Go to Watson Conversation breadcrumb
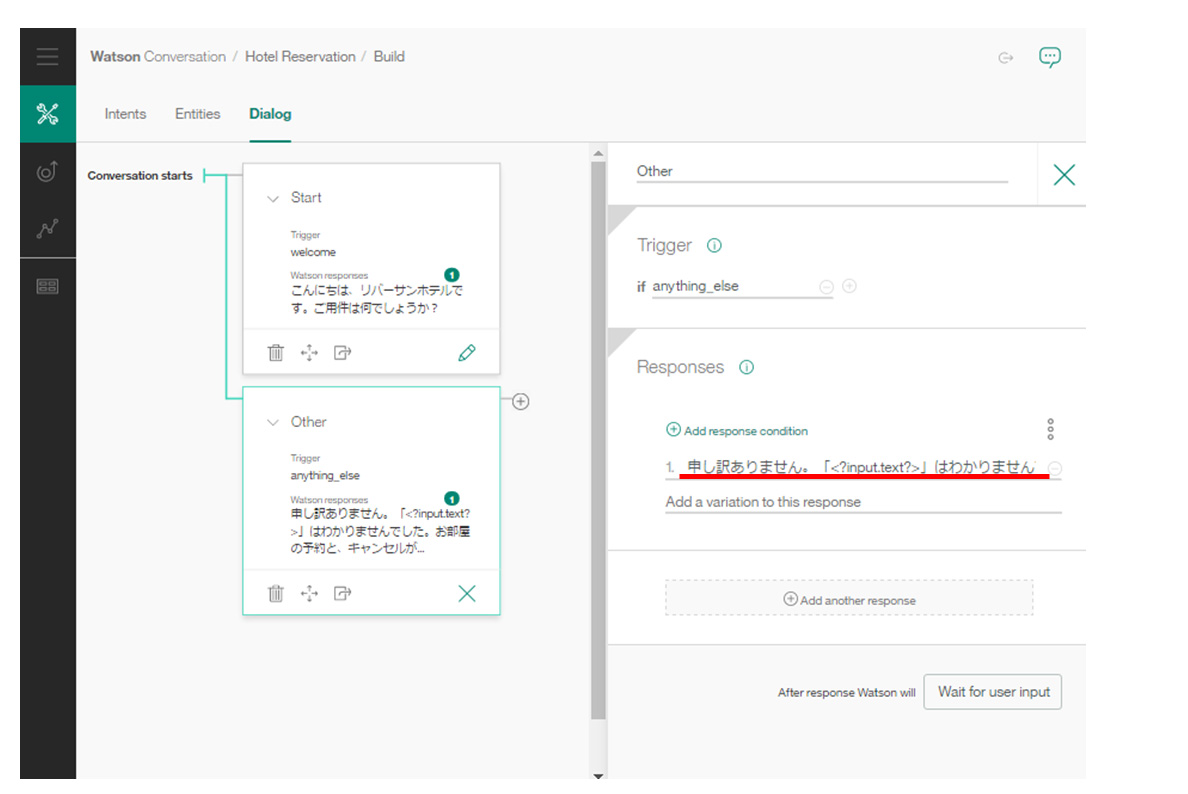The image size is (1188, 794). click(x=158, y=57)
